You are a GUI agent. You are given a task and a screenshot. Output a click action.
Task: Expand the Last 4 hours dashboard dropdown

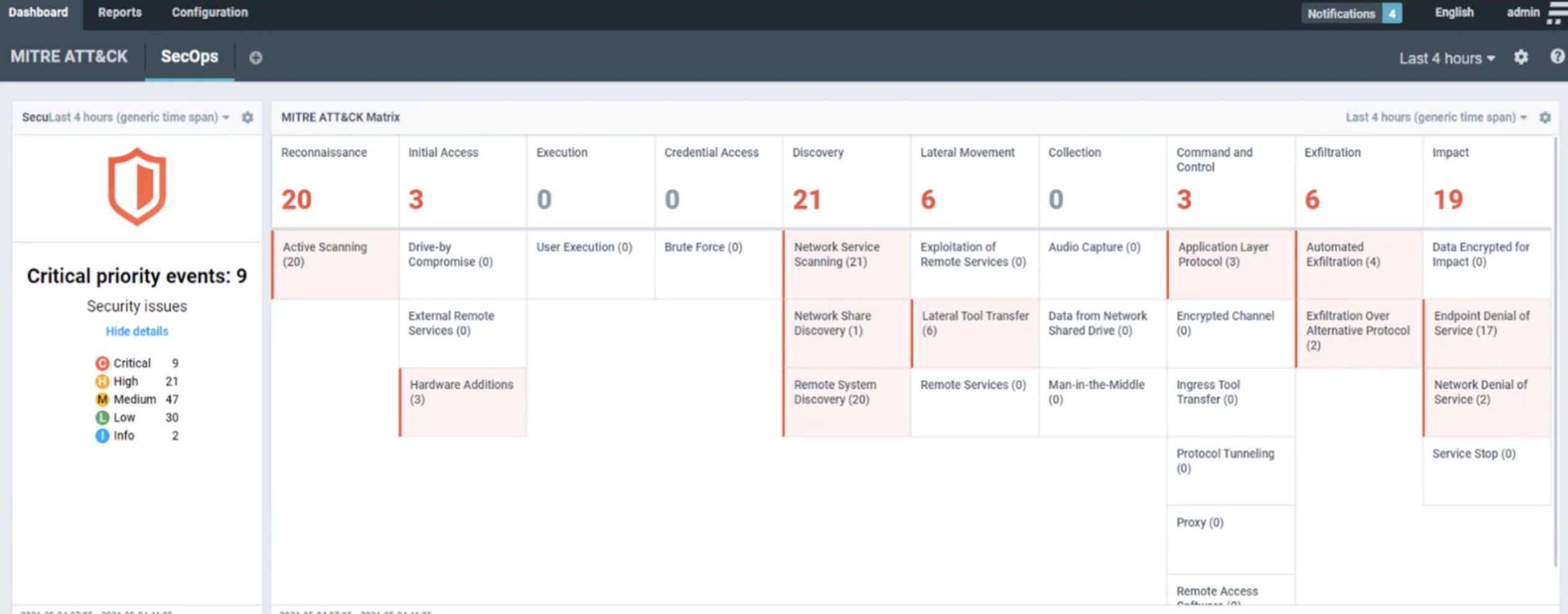pyautogui.click(x=1447, y=58)
